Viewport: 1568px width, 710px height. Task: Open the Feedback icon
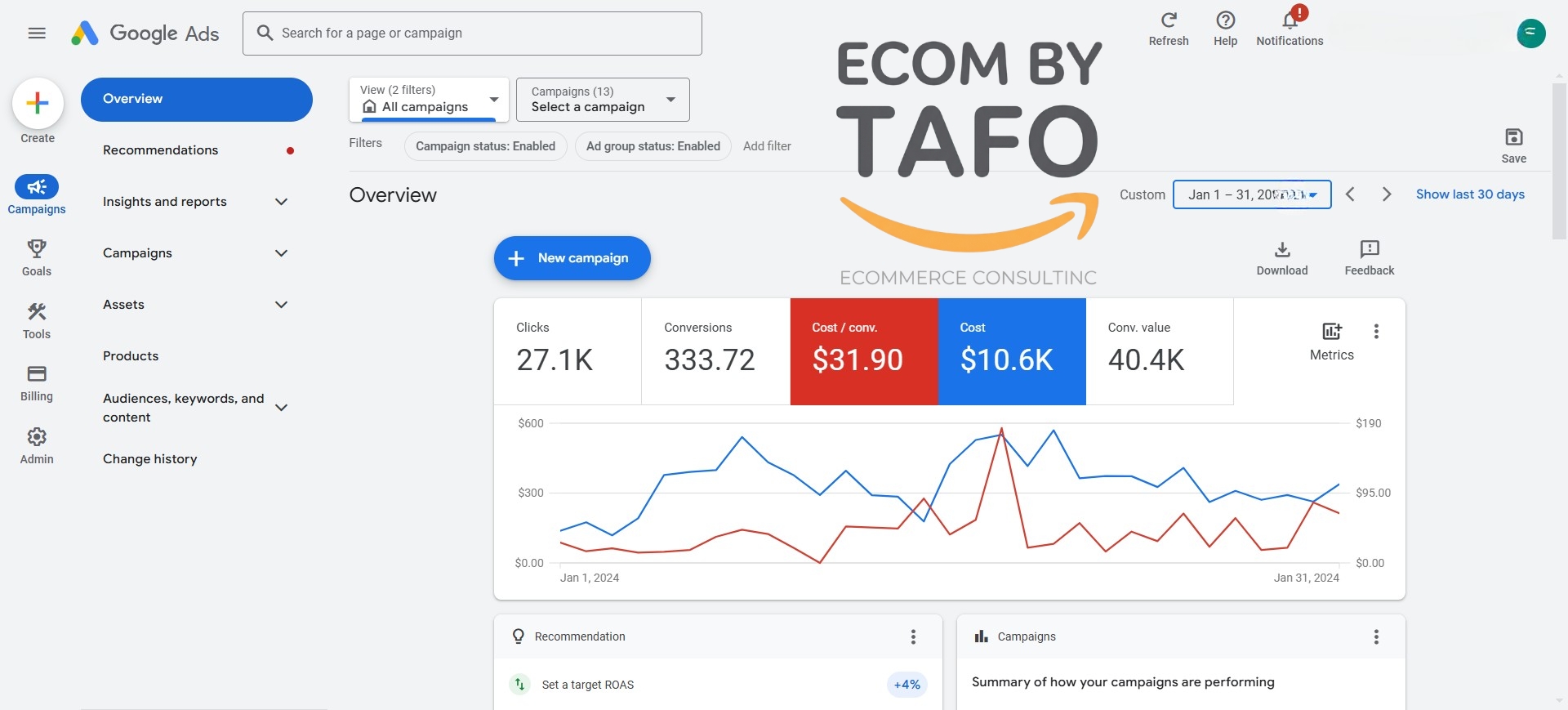pyautogui.click(x=1370, y=250)
